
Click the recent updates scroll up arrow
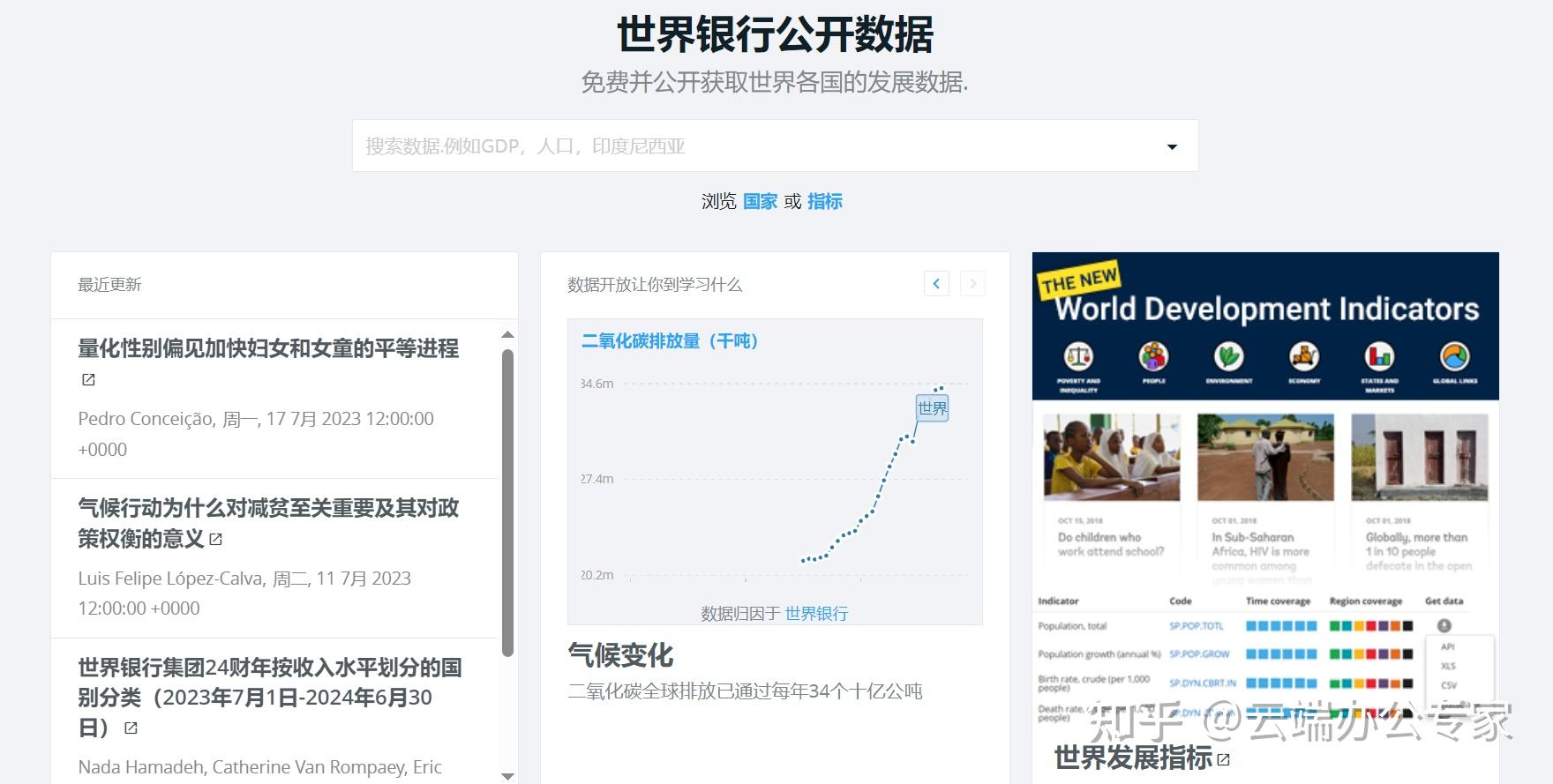[507, 335]
